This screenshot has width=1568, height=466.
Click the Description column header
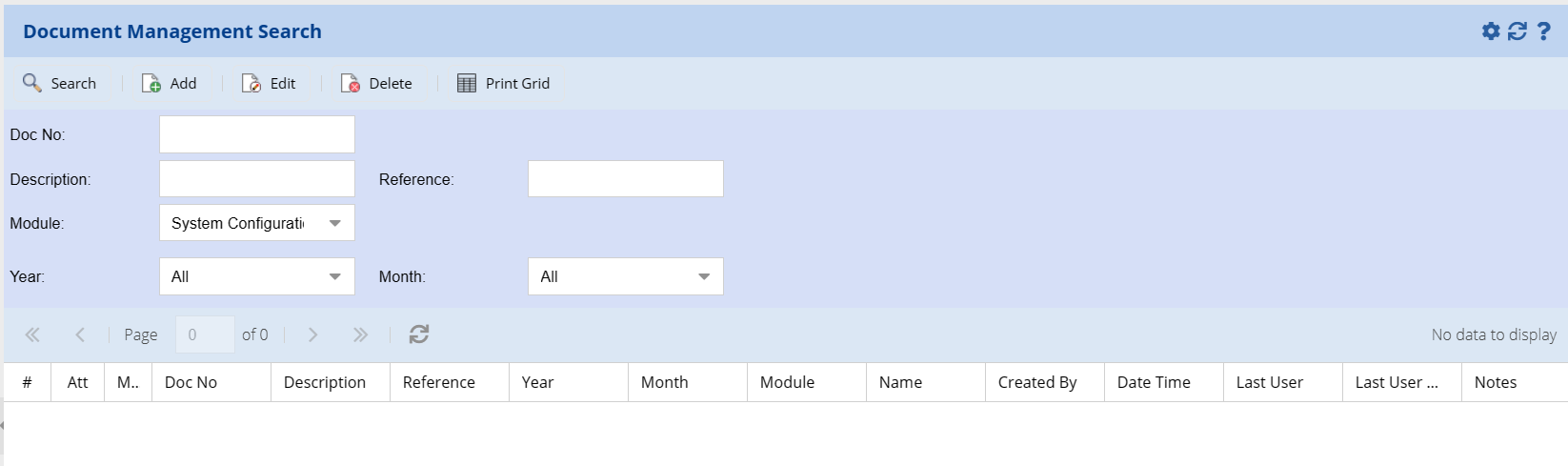[325, 382]
